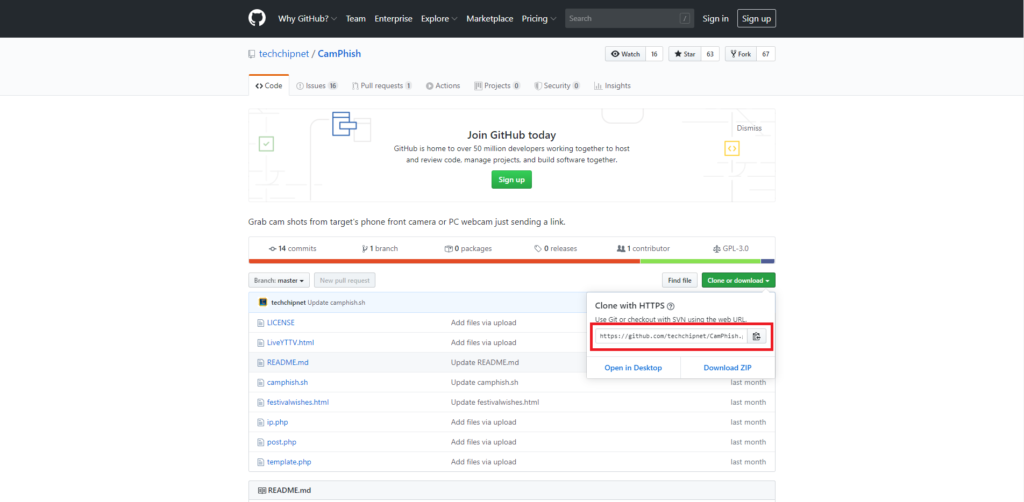The height and width of the screenshot is (502, 1024).
Task: Click Download ZIP
Action: tap(728, 368)
